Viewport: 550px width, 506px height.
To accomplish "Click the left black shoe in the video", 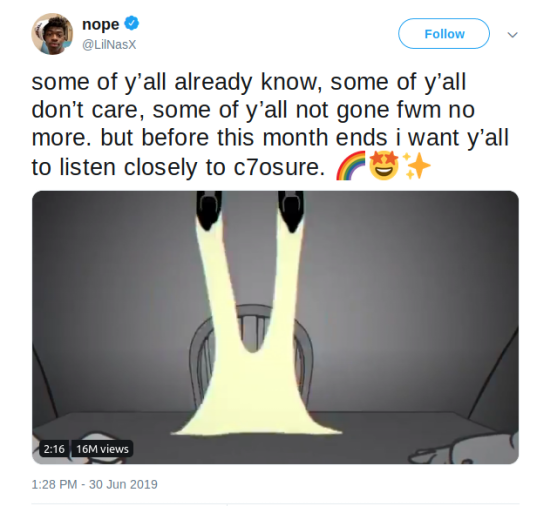I will tap(209, 210).
